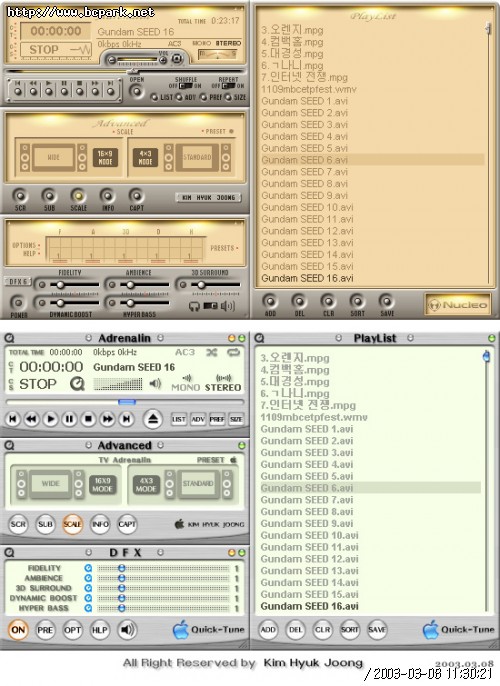
Task: Click the LIST button in the silver player
Action: coord(178,419)
